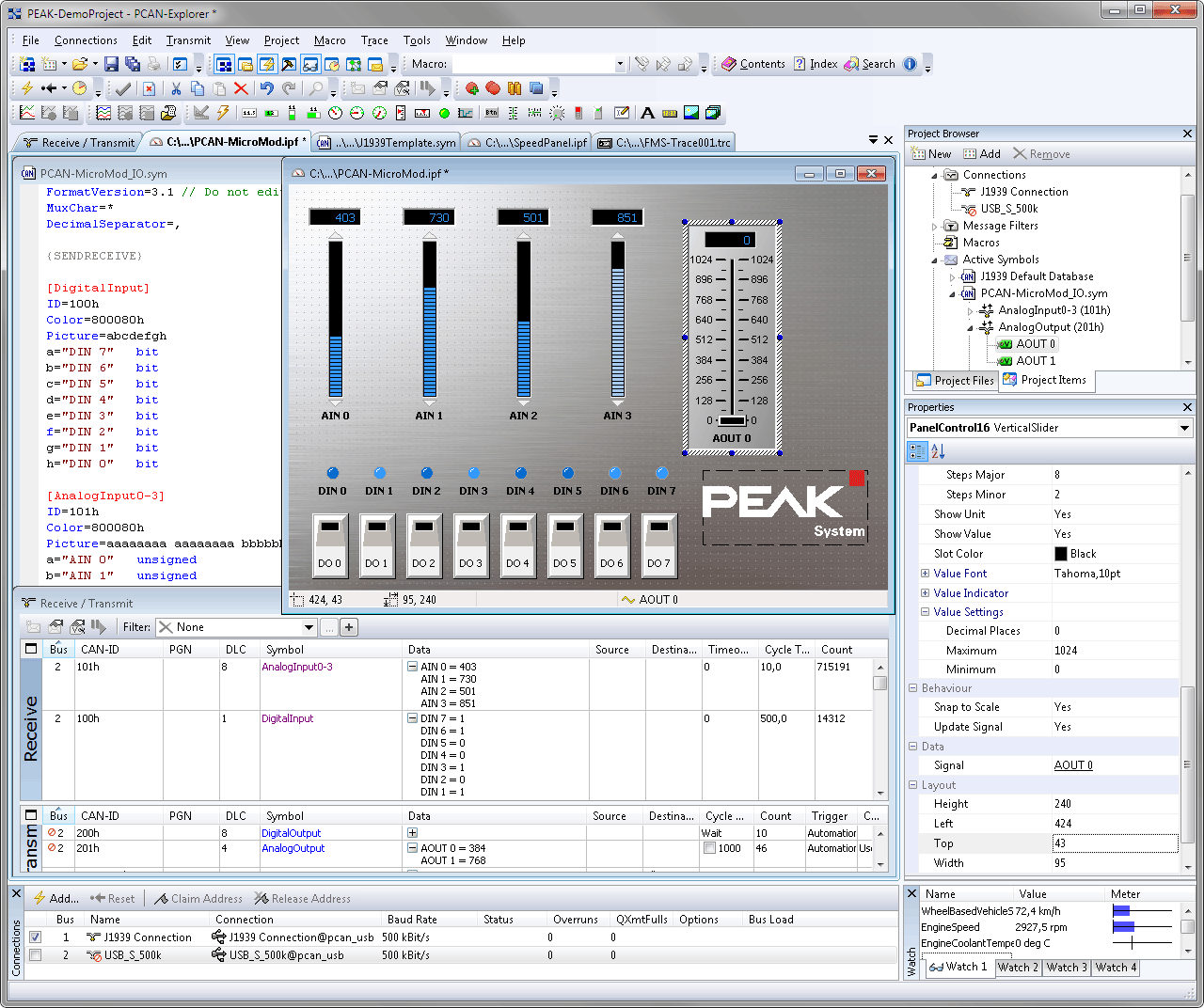Open the Macro menu
Screen dimensions: 1204x1008
[329, 40]
